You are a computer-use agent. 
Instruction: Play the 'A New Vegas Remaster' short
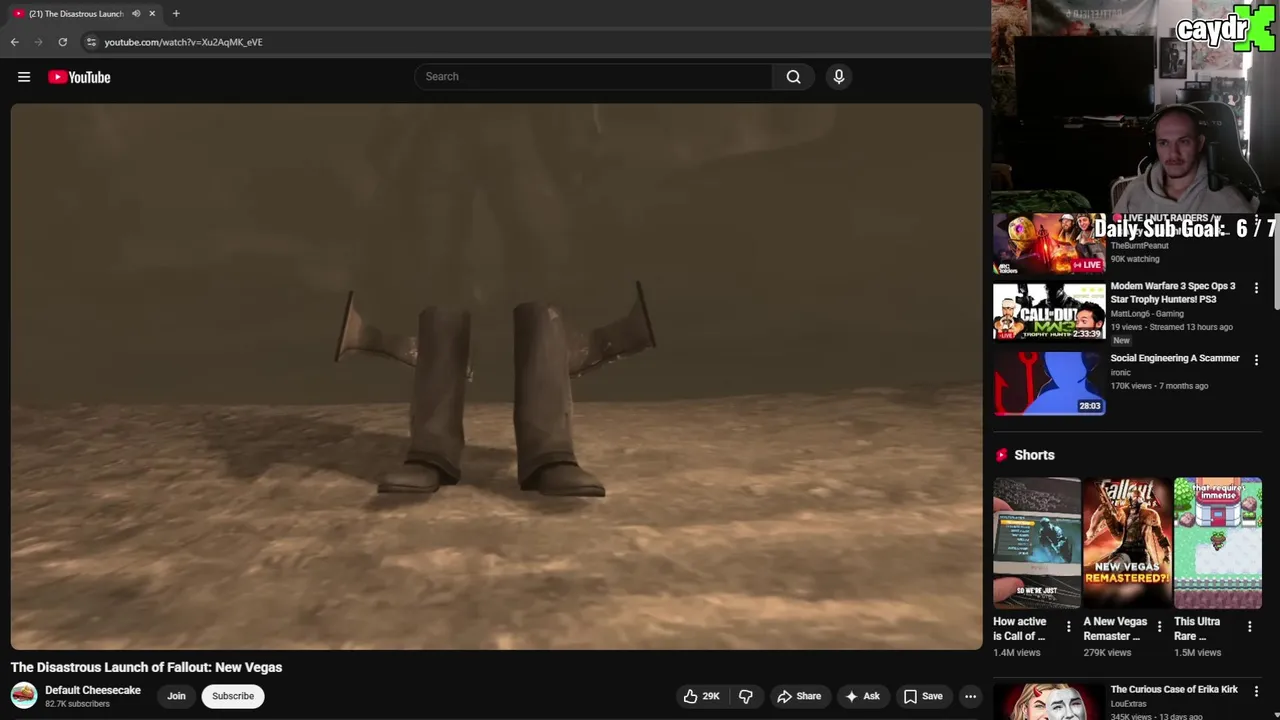point(1127,543)
